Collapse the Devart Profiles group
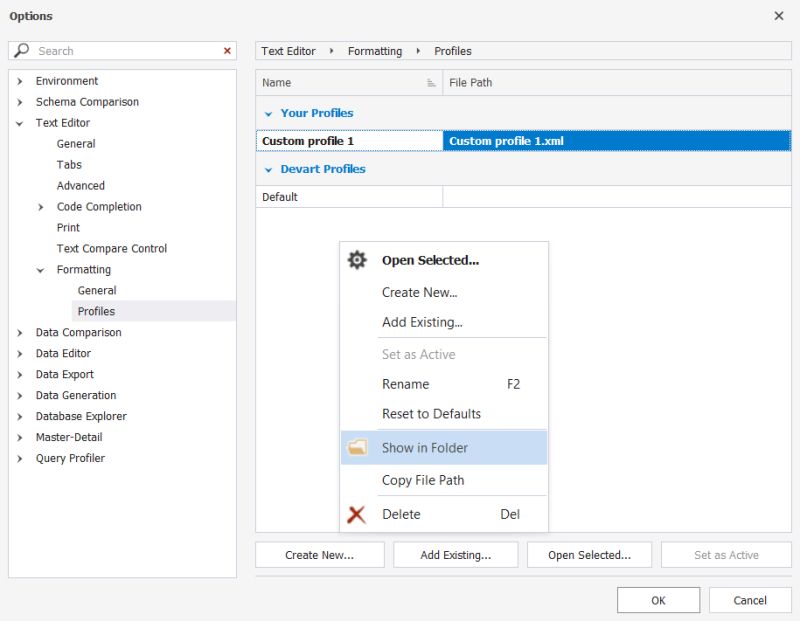Viewport: 800px width, 621px height. coord(267,168)
